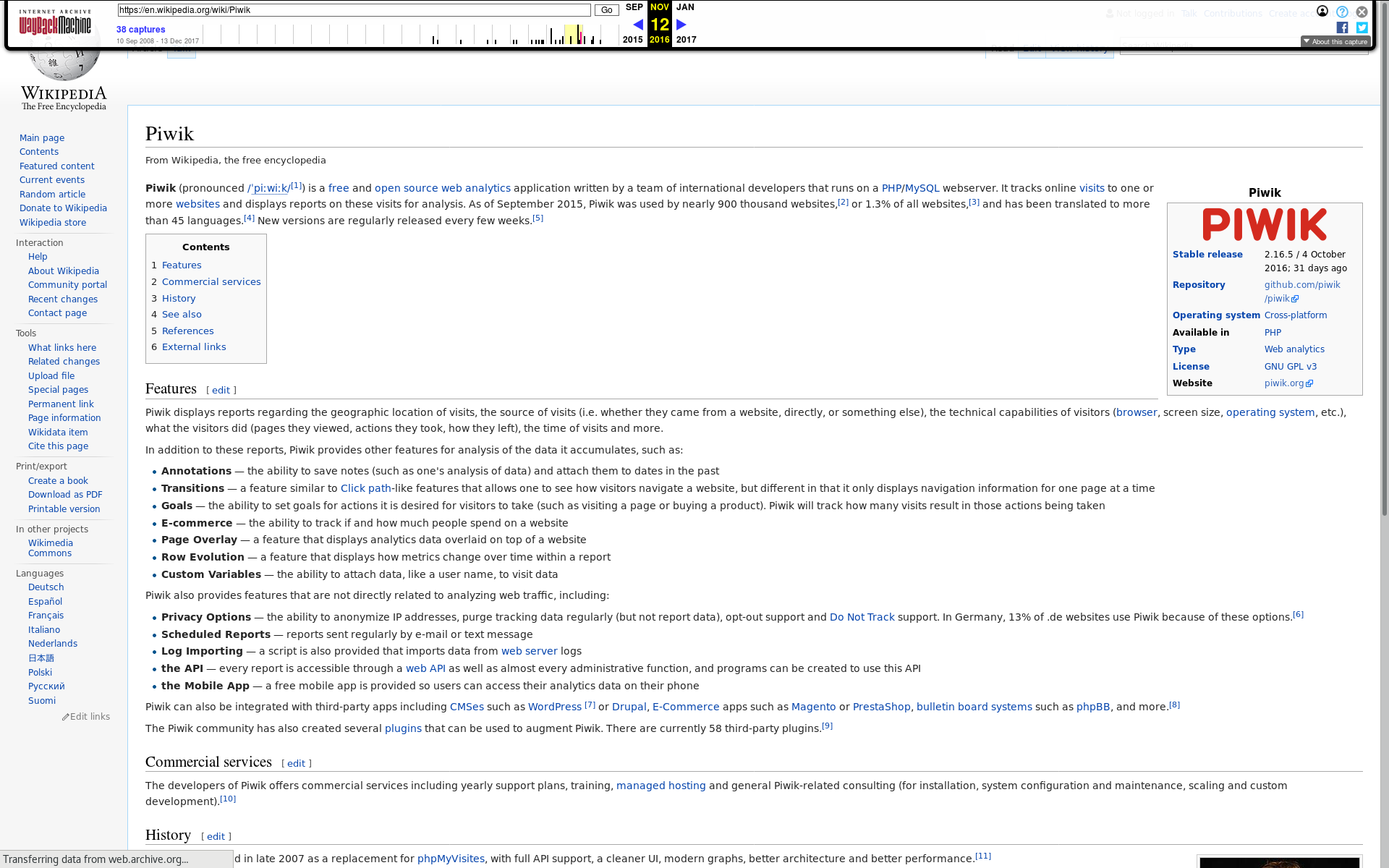Open Do Not Track link
This screenshot has width=1389, height=868.
click(x=862, y=617)
